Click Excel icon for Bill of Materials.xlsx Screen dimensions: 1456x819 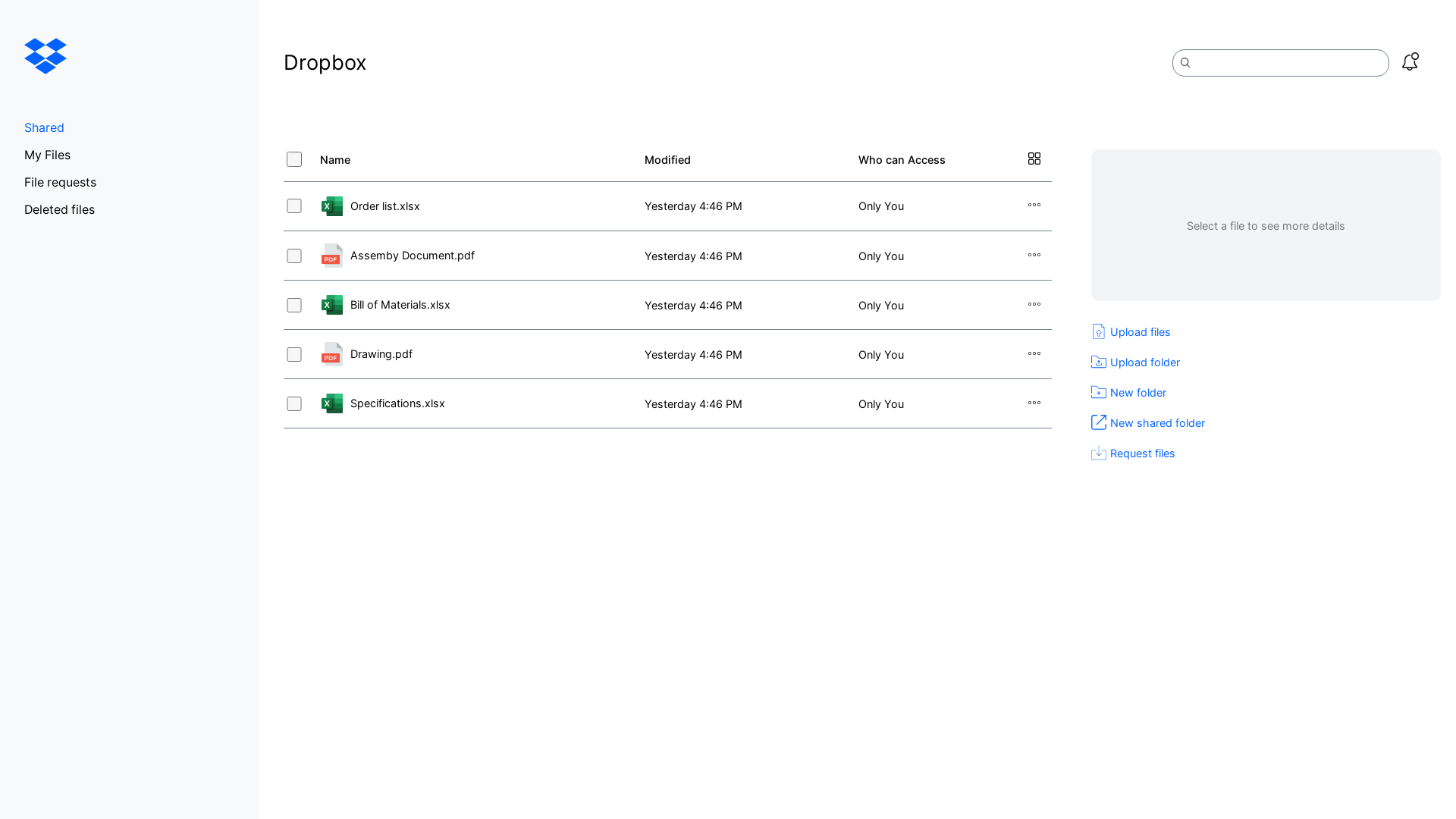coord(331,305)
